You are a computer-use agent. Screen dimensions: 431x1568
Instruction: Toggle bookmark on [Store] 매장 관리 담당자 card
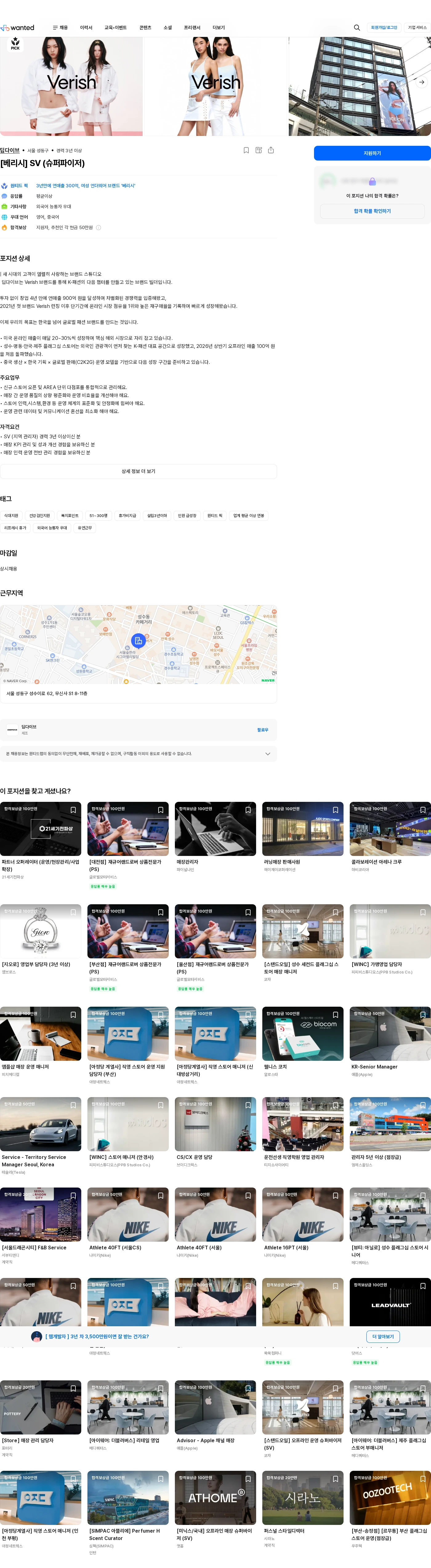pyautogui.click(x=73, y=1388)
